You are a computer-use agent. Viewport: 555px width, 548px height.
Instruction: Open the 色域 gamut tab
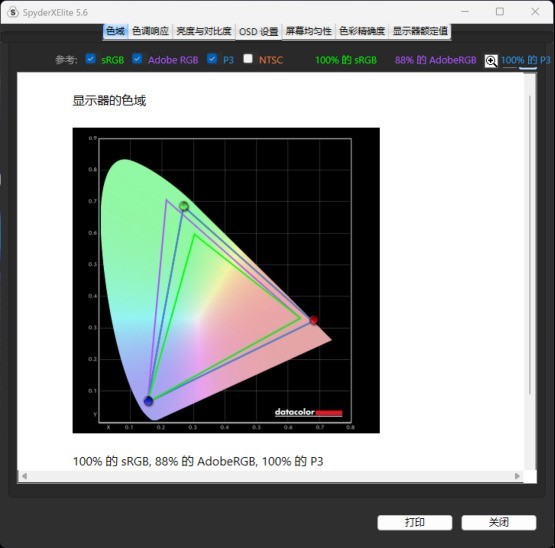point(116,32)
